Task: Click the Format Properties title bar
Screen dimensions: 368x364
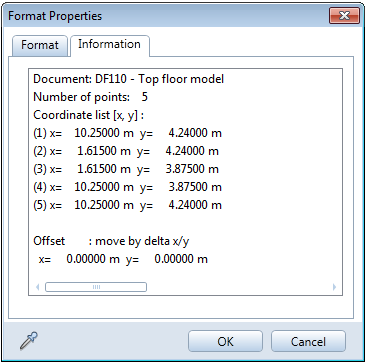Action: [167, 16]
